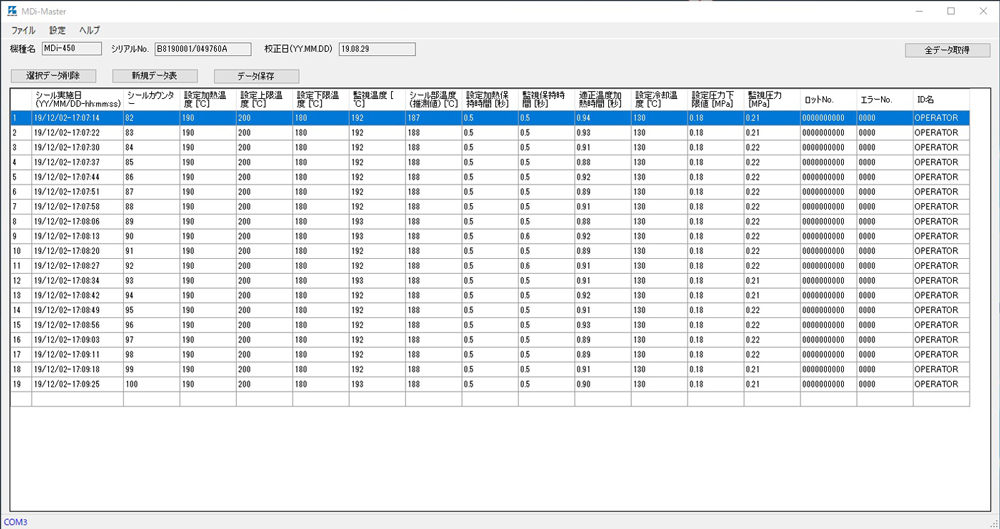
Task: Click the 校正日 field showing 19.08.29
Action: click(376, 48)
